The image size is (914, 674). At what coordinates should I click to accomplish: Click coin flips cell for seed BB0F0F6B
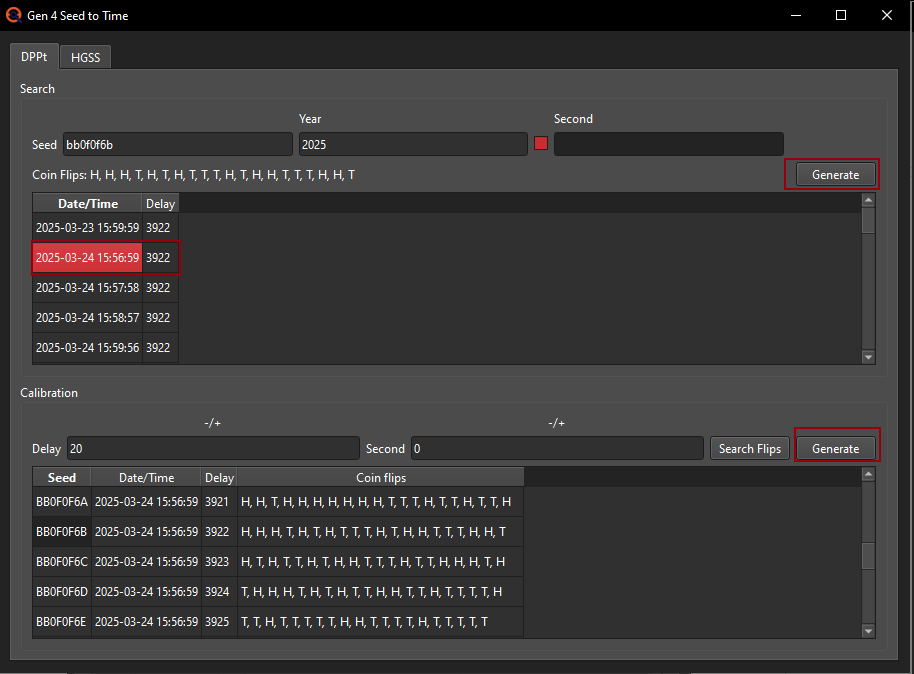[x=381, y=532]
